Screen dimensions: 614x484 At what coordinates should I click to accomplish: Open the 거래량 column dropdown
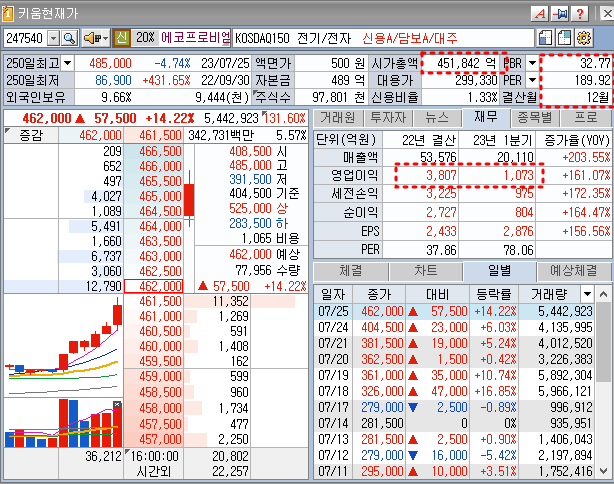(x=587, y=294)
